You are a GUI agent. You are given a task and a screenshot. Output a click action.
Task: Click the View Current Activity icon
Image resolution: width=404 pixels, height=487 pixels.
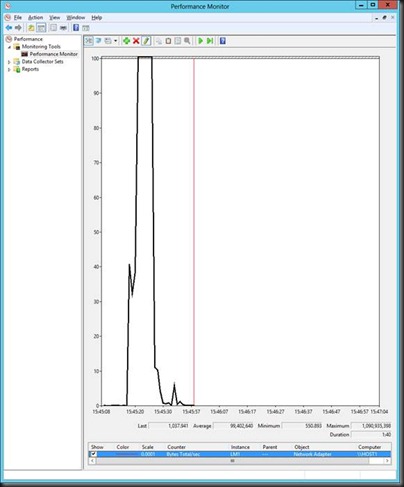coord(89,41)
